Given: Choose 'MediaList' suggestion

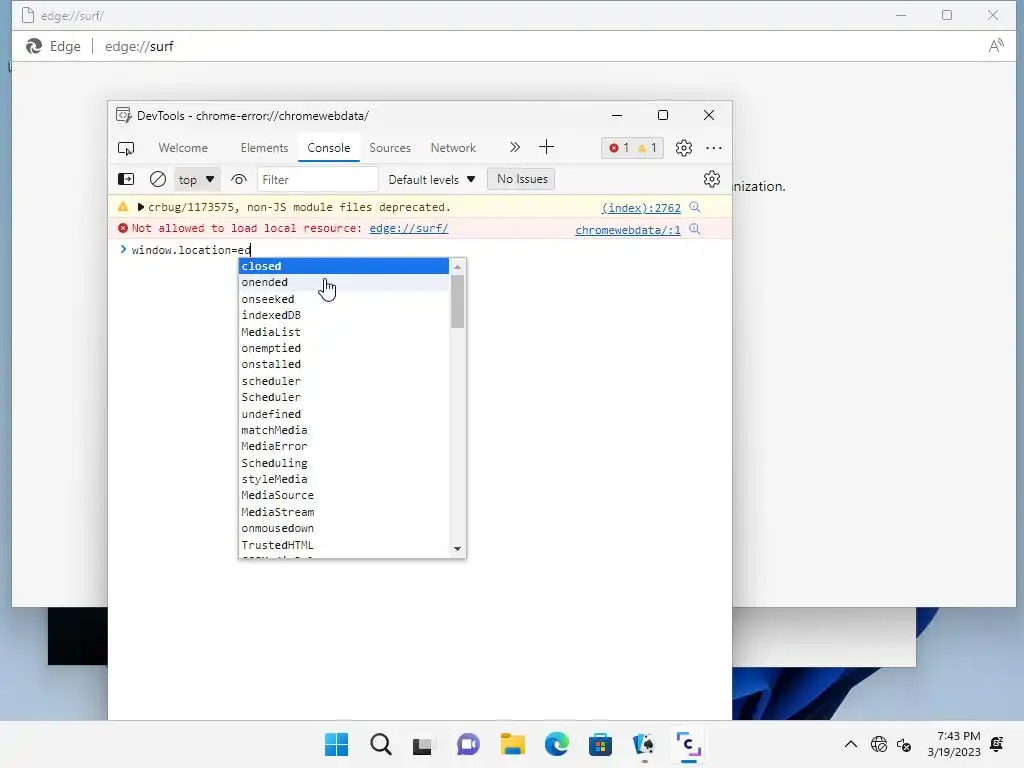Looking at the screenshot, I should (x=344, y=332).
